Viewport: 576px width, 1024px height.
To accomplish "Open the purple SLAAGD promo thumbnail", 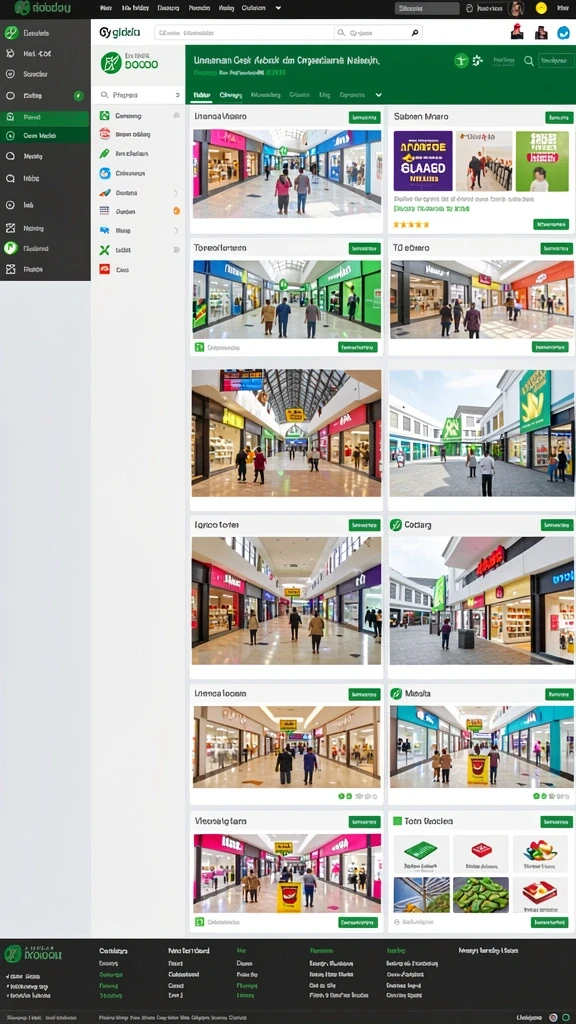I will [x=423, y=161].
